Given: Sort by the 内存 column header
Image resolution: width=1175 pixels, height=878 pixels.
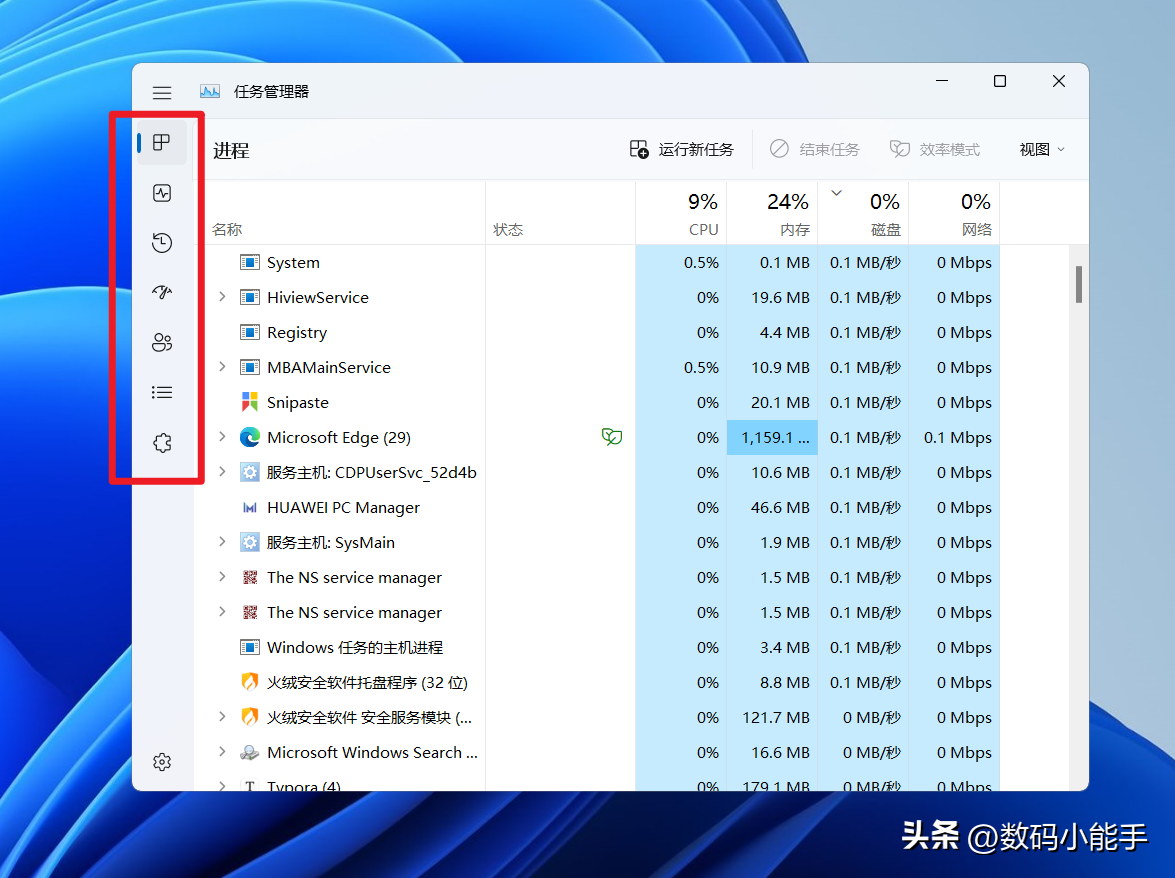Looking at the screenshot, I should (772, 214).
